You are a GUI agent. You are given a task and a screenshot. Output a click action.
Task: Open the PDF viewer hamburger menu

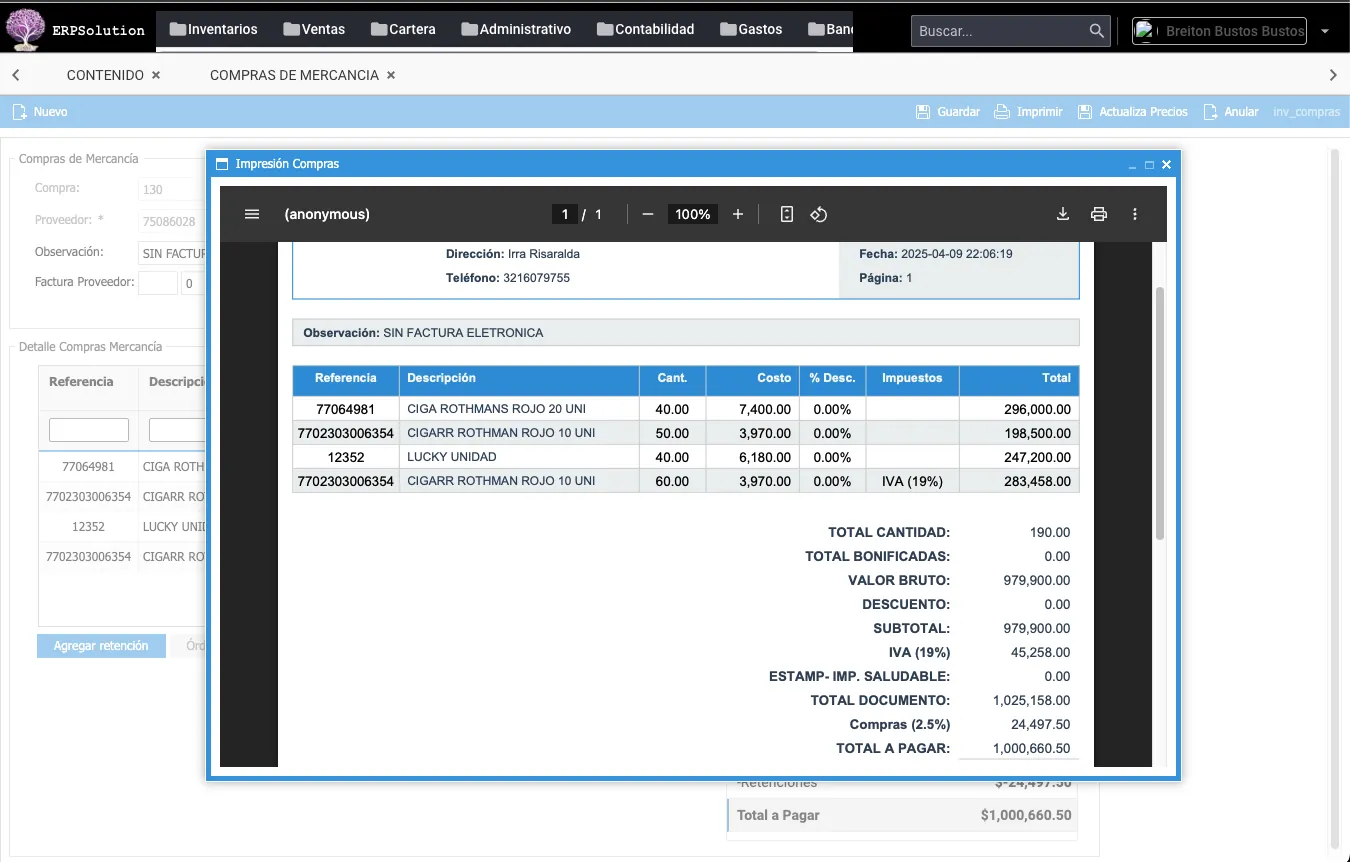[x=252, y=214]
